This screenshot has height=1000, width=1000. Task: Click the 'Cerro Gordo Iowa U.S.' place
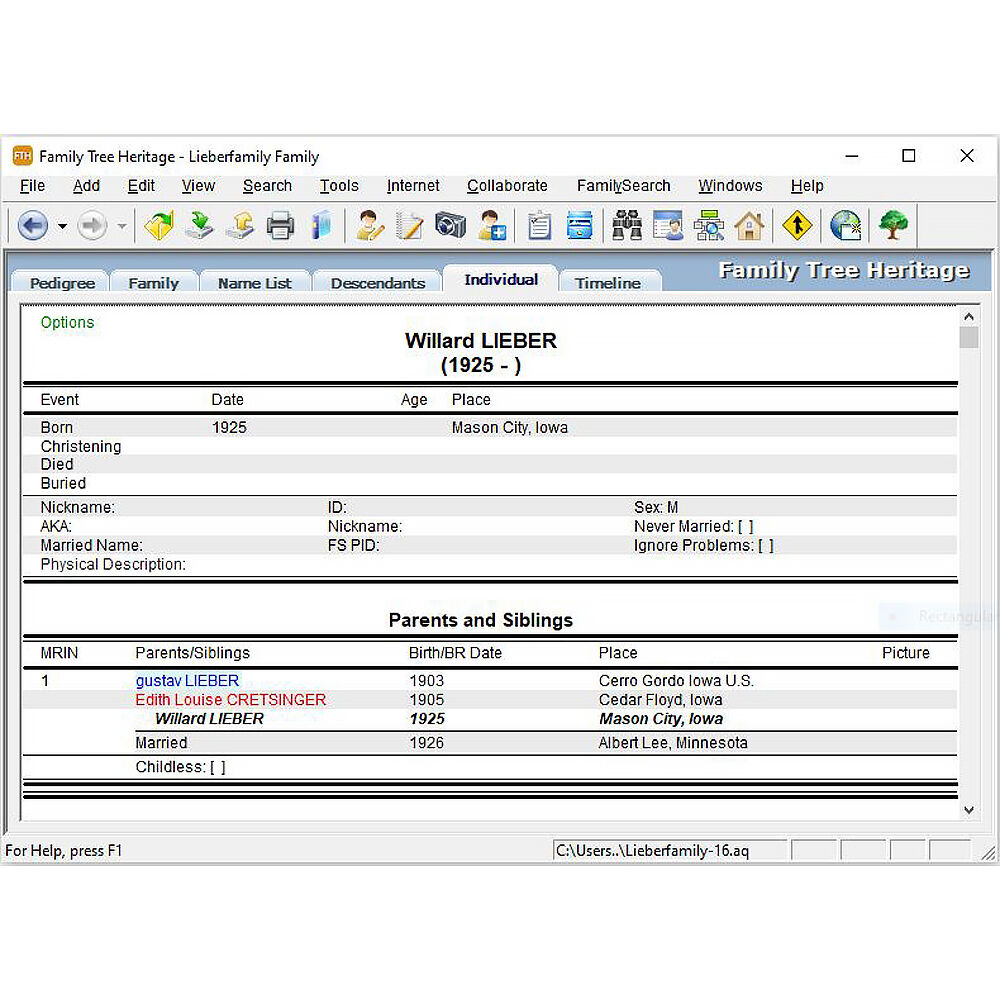(x=676, y=680)
